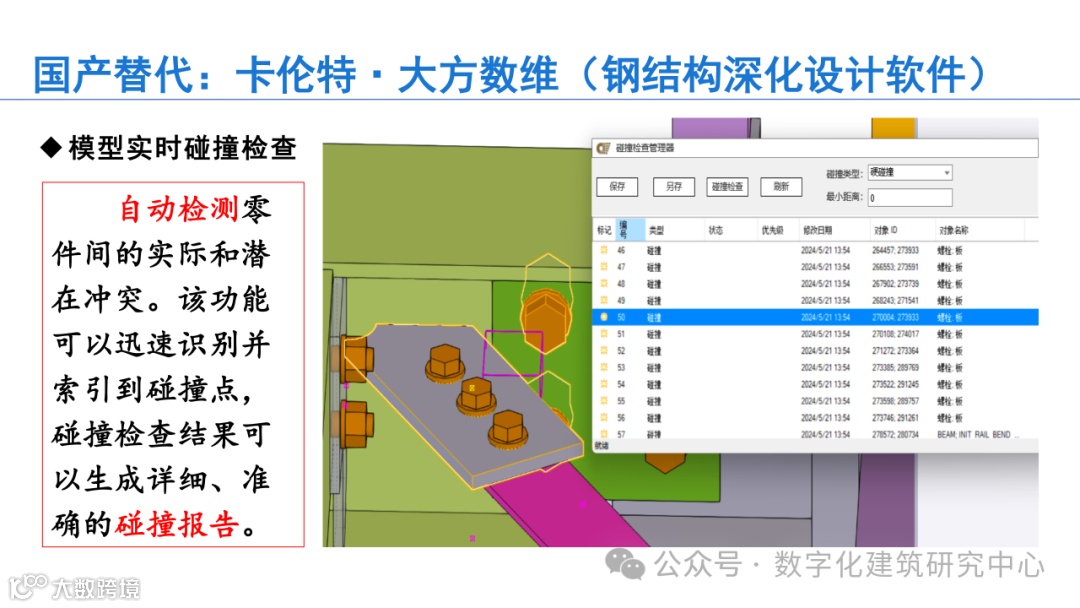Select object ID cell 268243; 271541

895,300
